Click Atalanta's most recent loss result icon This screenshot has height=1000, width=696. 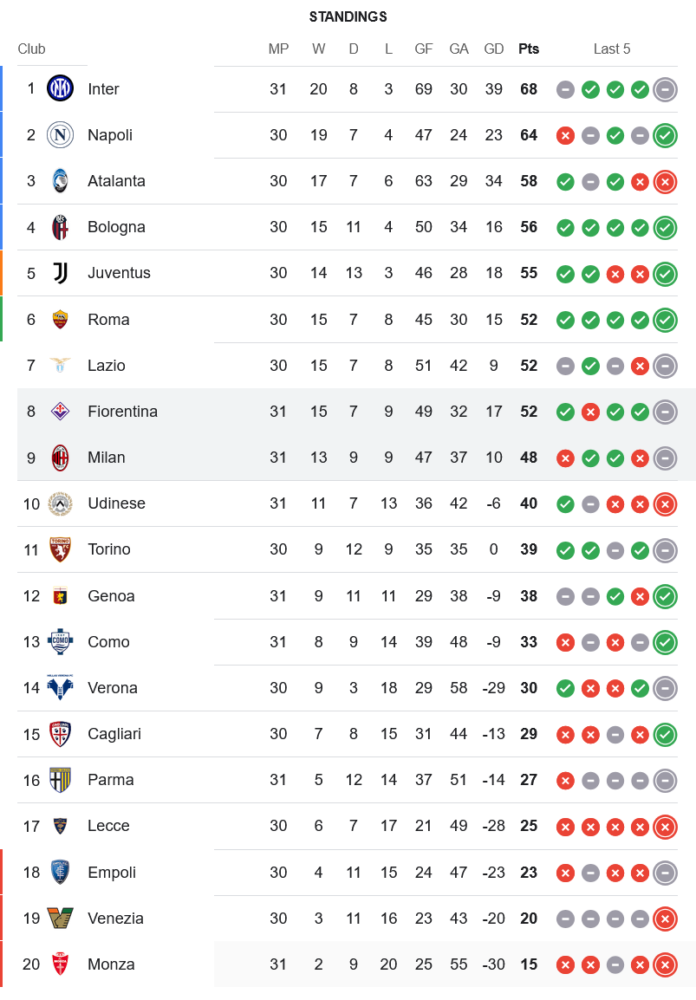pos(665,181)
